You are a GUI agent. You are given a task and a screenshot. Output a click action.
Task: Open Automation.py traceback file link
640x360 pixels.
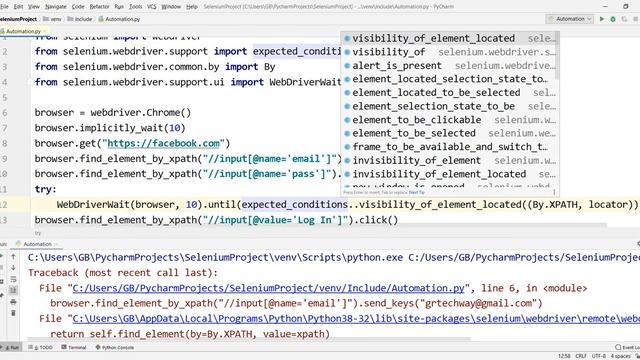coord(268,288)
